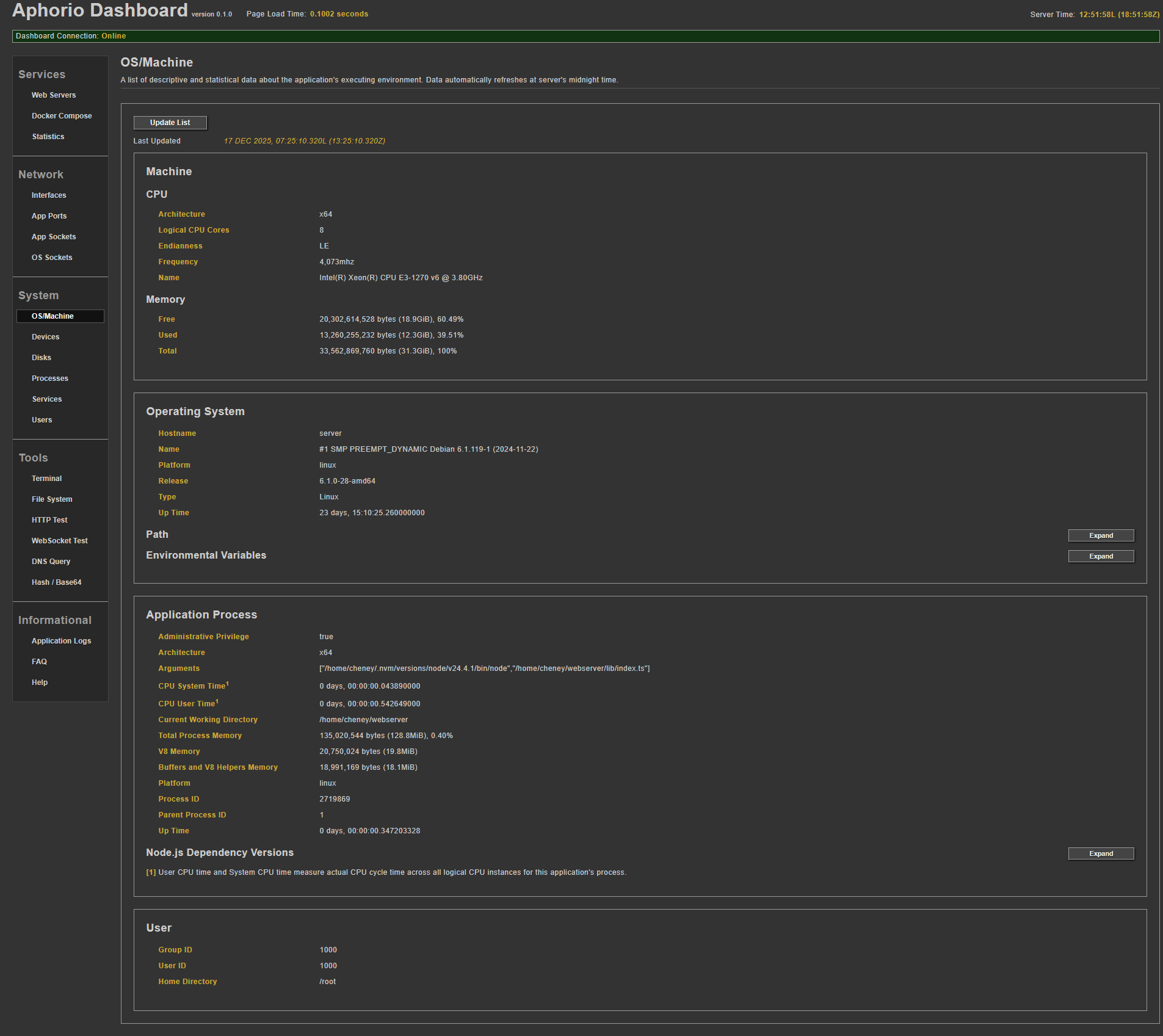Open the DNS Query tool
1163x1036 pixels.
coord(51,562)
